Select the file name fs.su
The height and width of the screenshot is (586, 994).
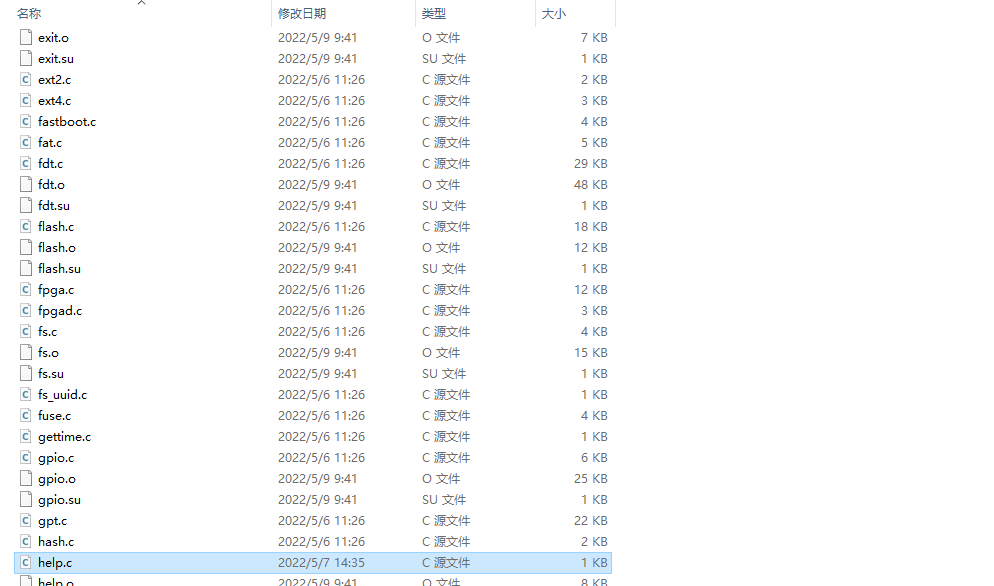(x=51, y=374)
